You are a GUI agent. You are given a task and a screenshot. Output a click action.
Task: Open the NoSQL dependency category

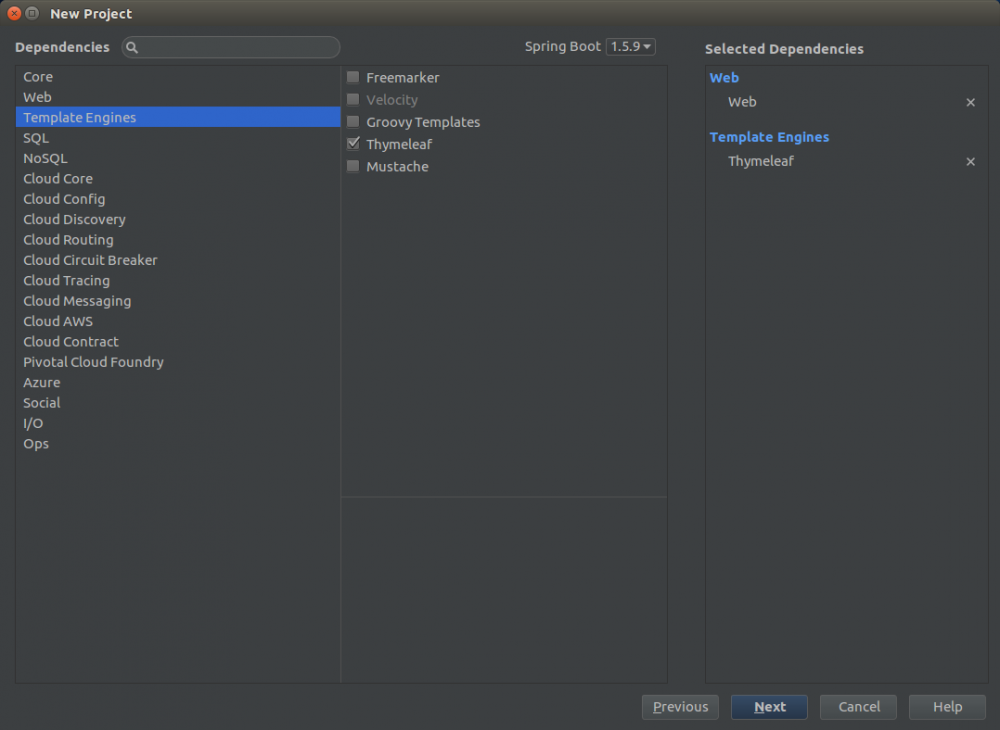tap(45, 158)
